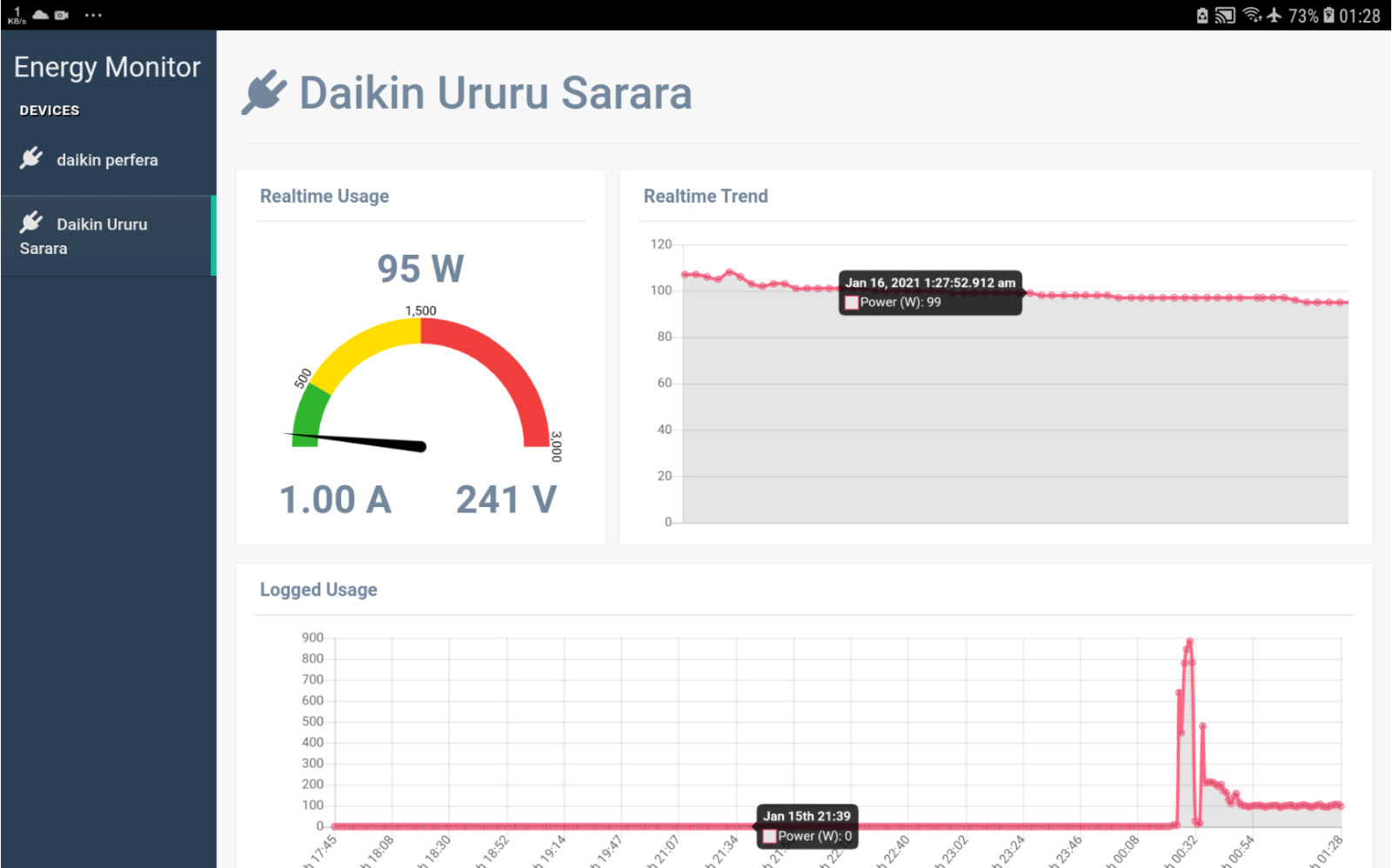
Task: Click the 500 y-axis label in Logged Usage
Action: pos(312,721)
